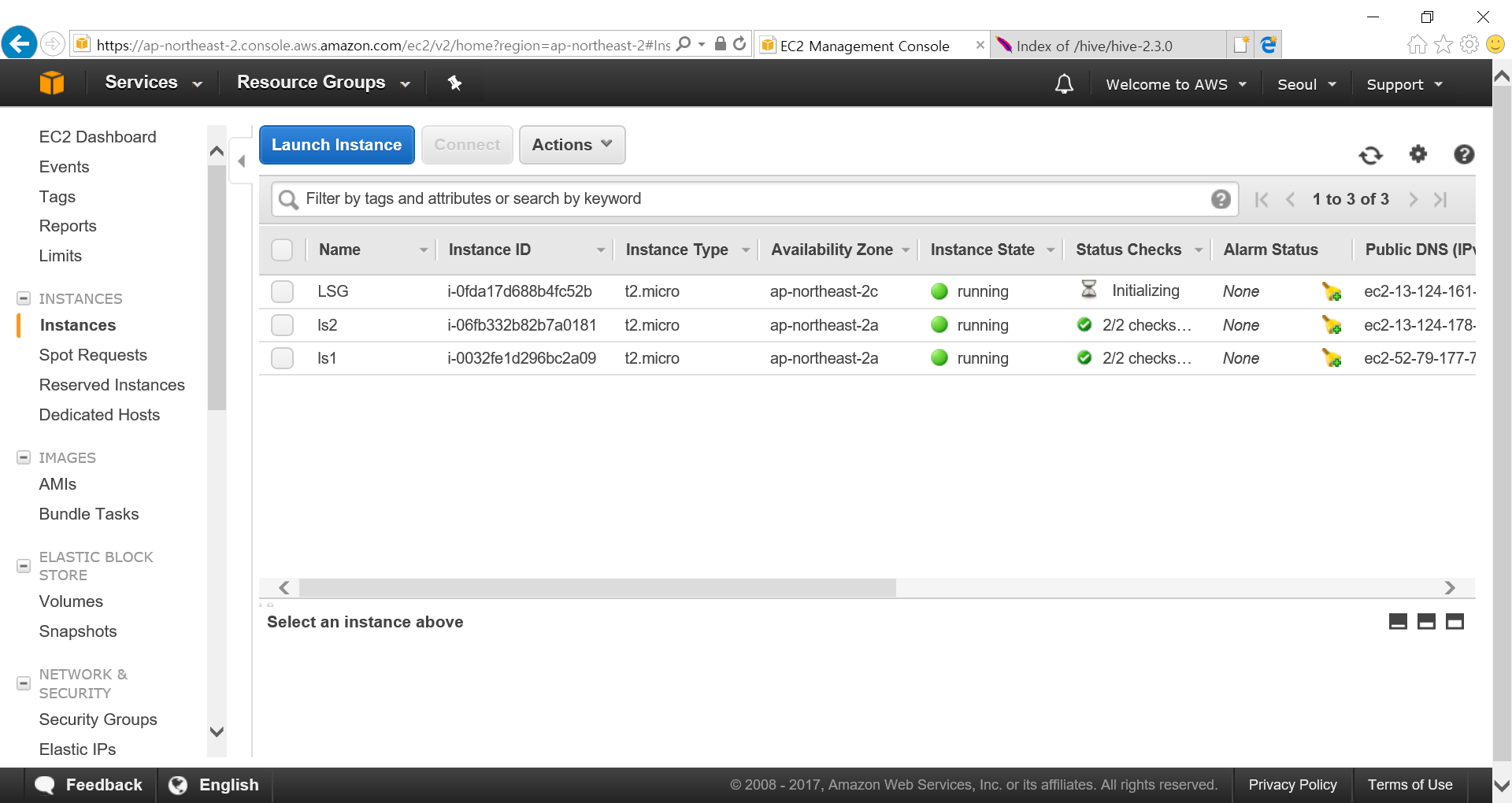Click instance ID i-0fda17d688b4fc52b

click(x=520, y=291)
